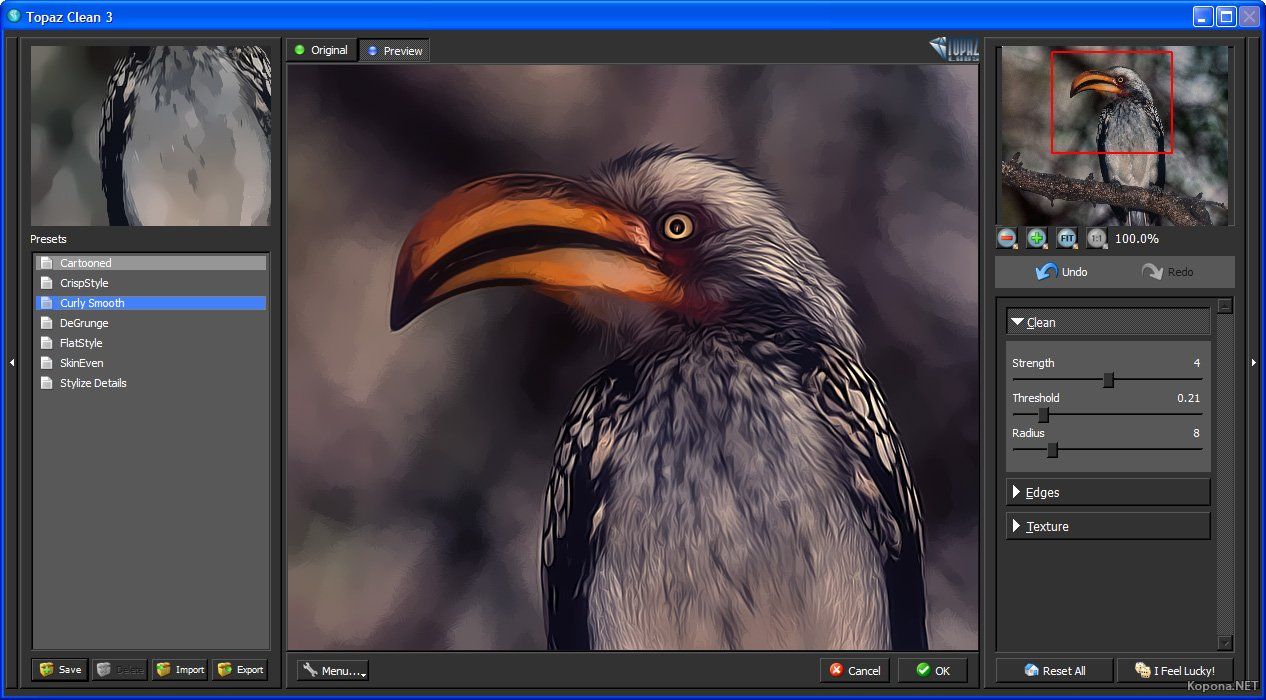Select the Cartooned preset

point(151,263)
